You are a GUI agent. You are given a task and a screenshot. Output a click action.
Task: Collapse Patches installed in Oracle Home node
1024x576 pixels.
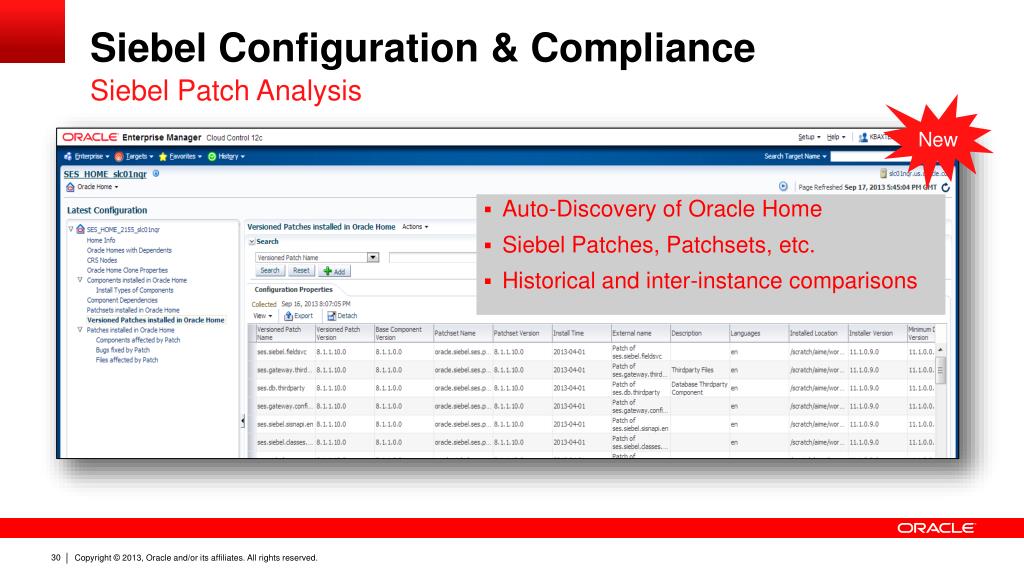coord(80,330)
